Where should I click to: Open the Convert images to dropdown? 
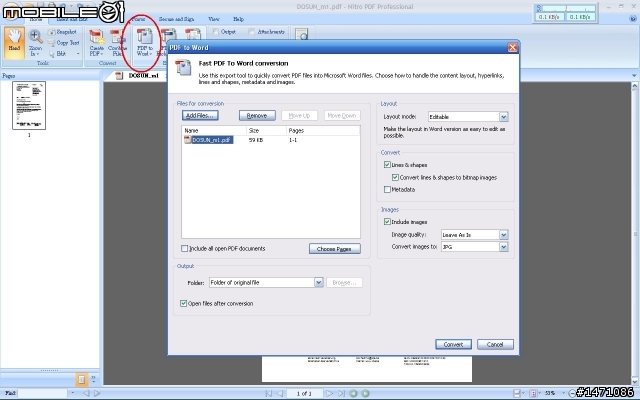[x=504, y=247]
